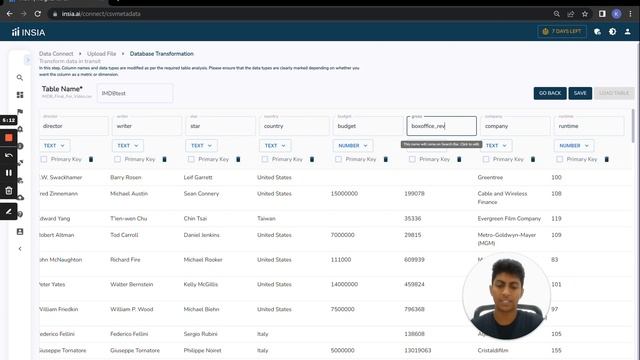Check Primary Key for country column

pos(265,159)
